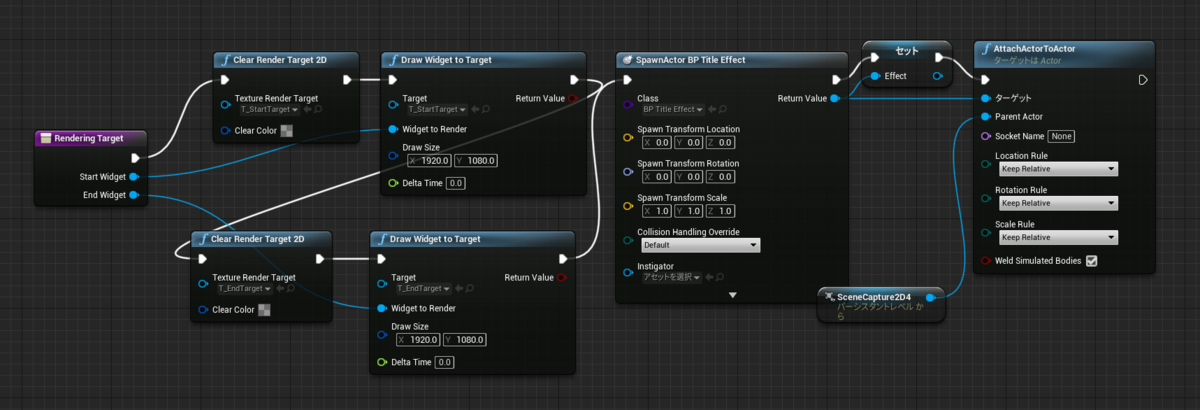Click the upper Clear Color swatch

coord(286,131)
